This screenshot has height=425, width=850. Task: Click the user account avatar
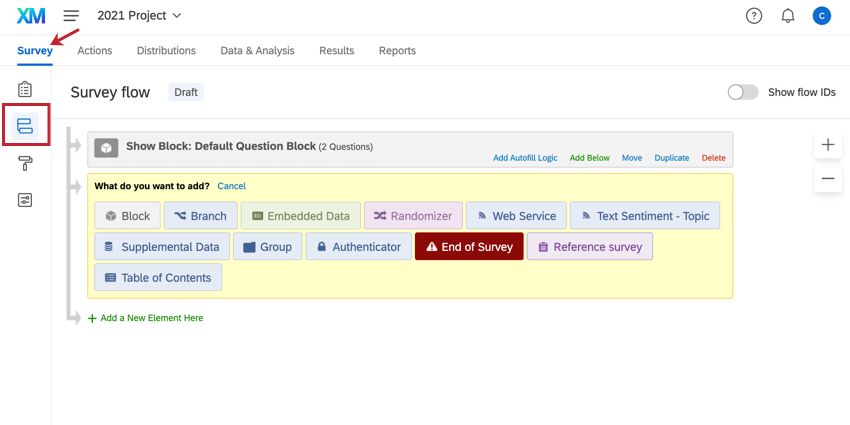pyautogui.click(x=822, y=16)
